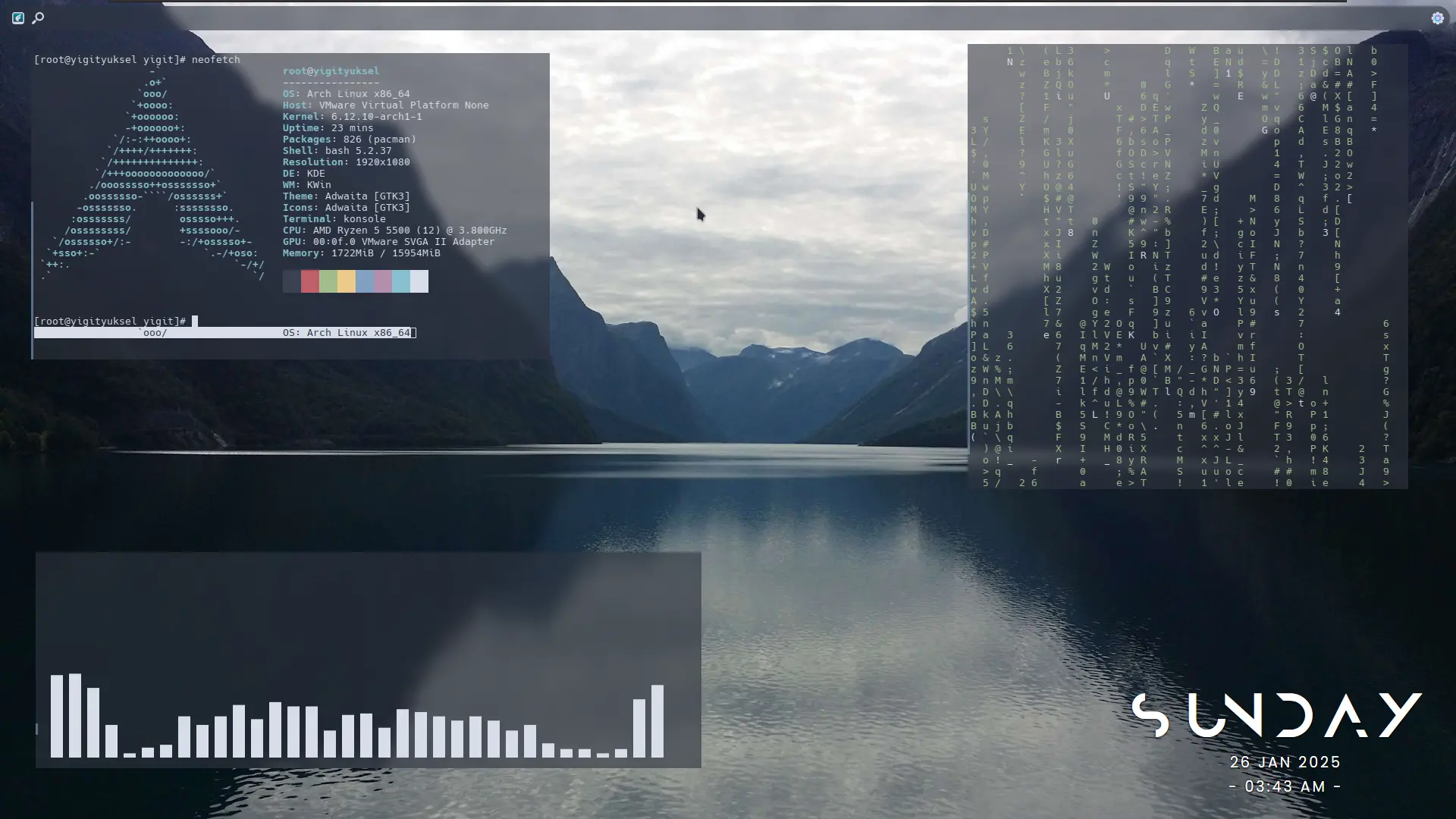Image resolution: width=1456 pixels, height=819 pixels.
Task: Click the blue neofetch color block
Action: coord(365,281)
